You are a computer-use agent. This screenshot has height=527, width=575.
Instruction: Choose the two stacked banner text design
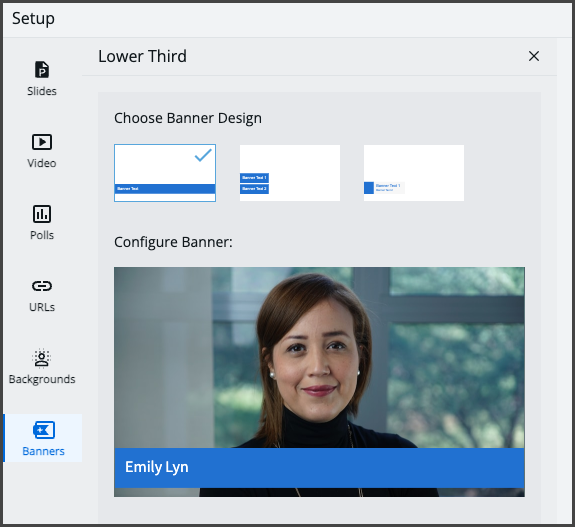(x=290, y=173)
